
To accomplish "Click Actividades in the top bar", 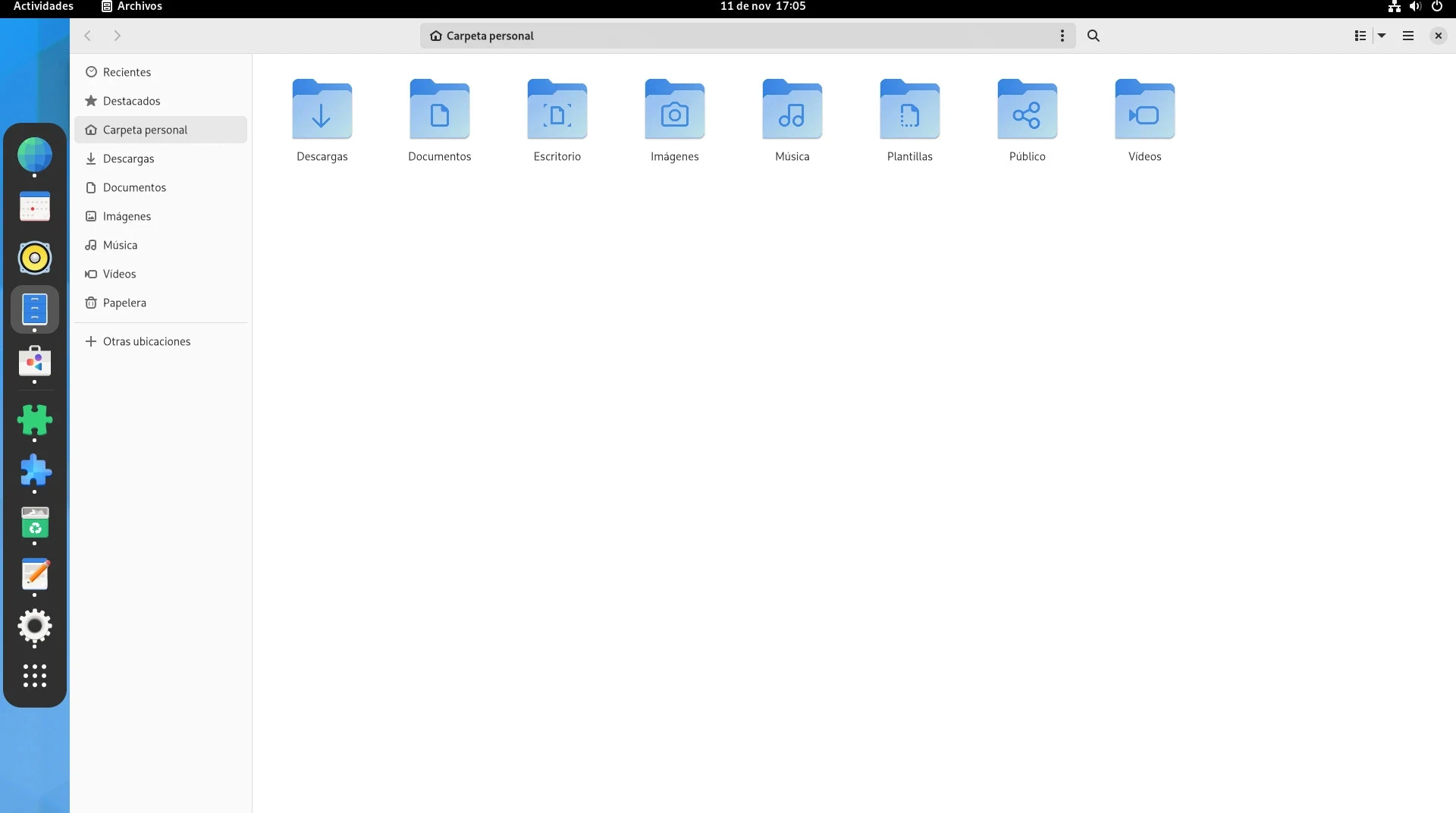I will (43, 7).
